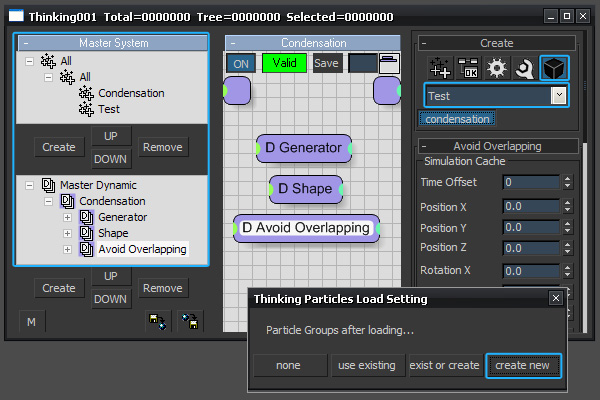
Task: Click the Master Dynamic set icon
Action: [48, 185]
